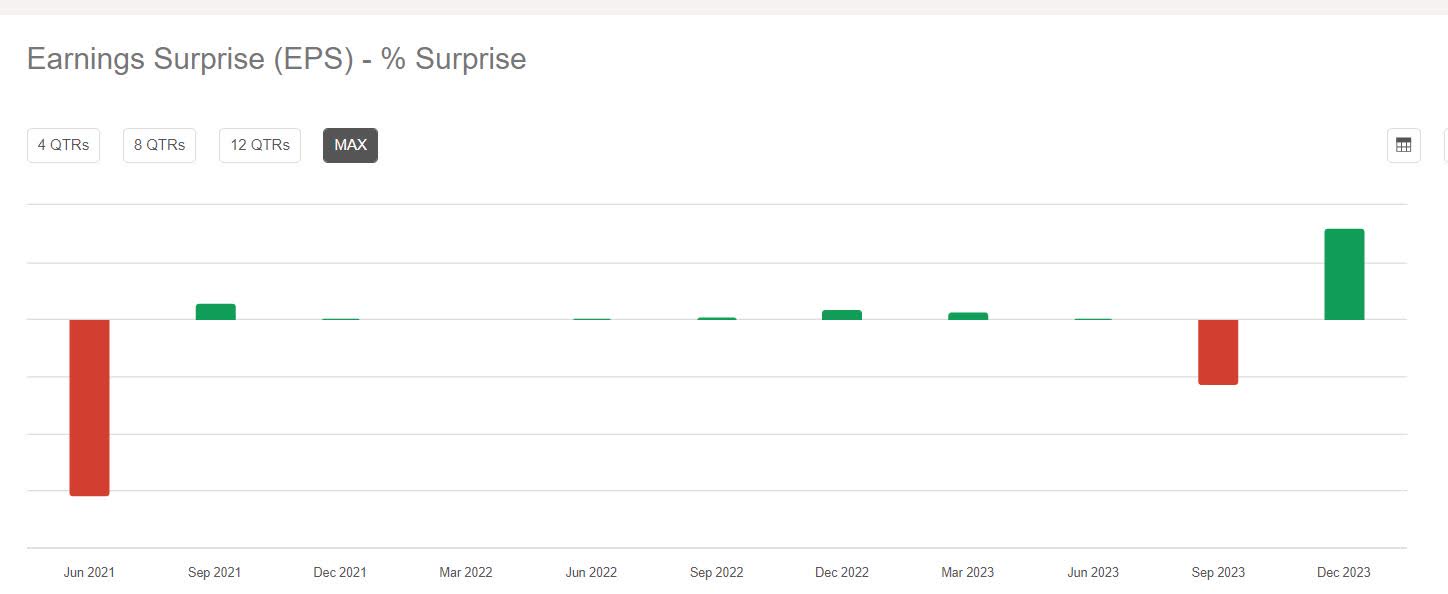Click the Earnings Surprise chart title

pos(276,59)
